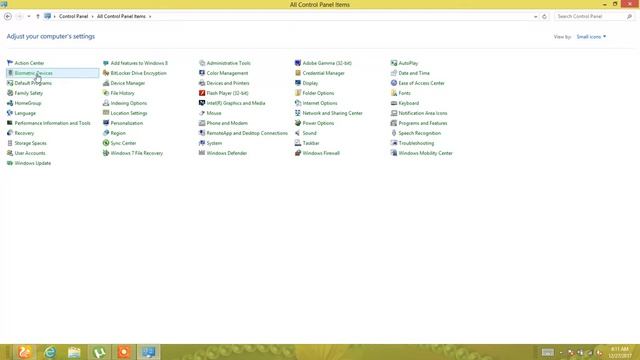640x360 pixels.
Task: Click the BitLocker Drive Encryption icon
Action: (106, 73)
